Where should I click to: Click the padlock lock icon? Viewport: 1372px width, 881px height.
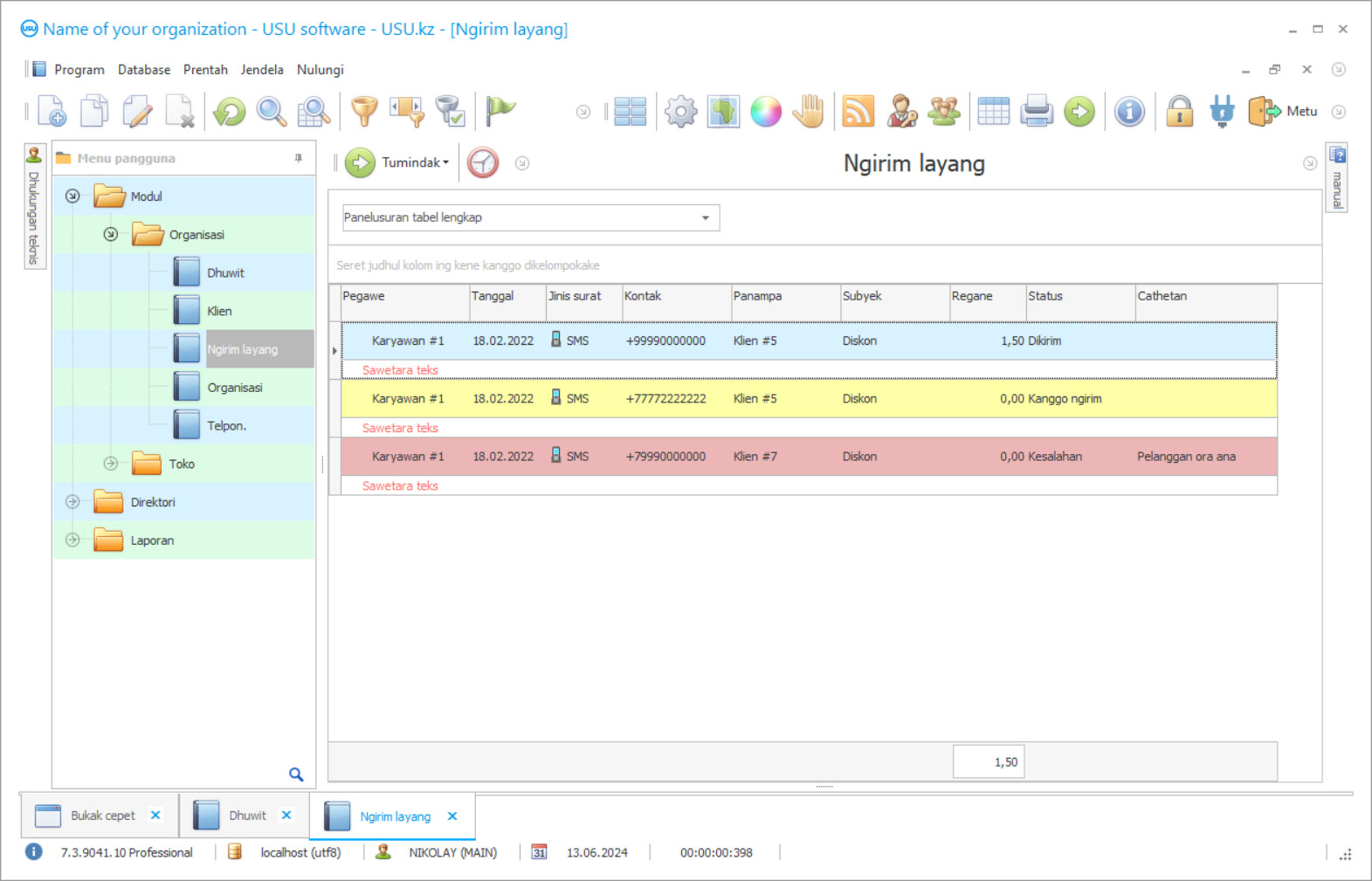pos(1179,112)
